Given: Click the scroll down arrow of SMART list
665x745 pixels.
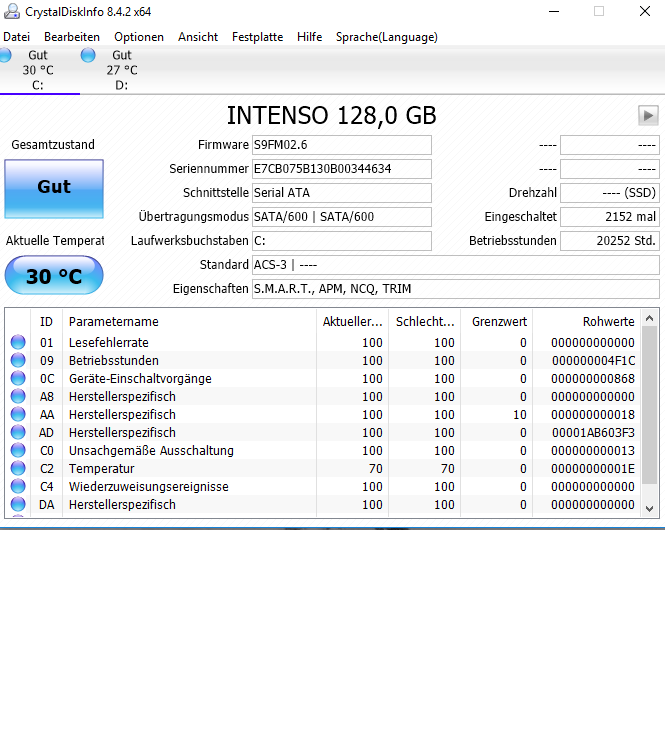Looking at the screenshot, I should pyautogui.click(x=650, y=508).
